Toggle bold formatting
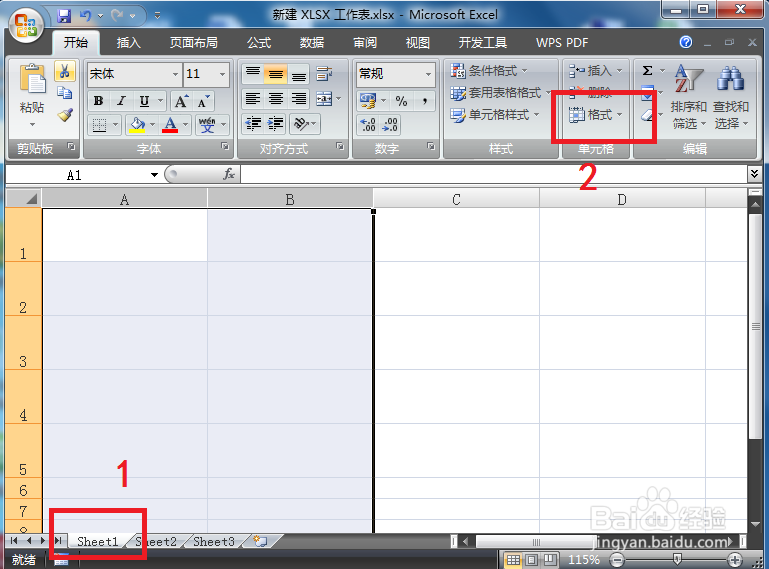 coord(99,101)
